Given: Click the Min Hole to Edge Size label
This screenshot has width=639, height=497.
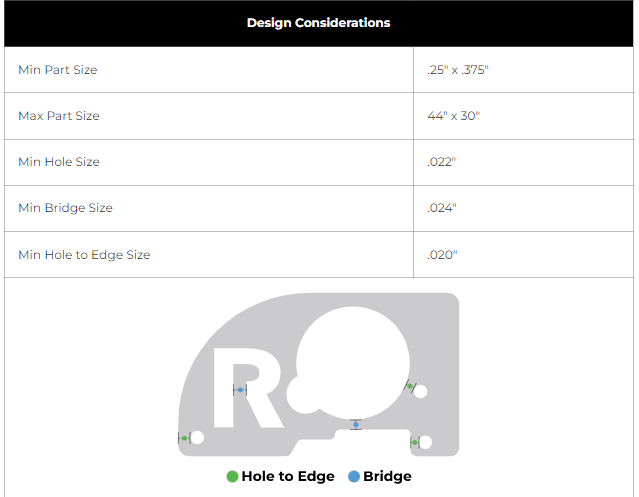Looking at the screenshot, I should tap(84, 255).
